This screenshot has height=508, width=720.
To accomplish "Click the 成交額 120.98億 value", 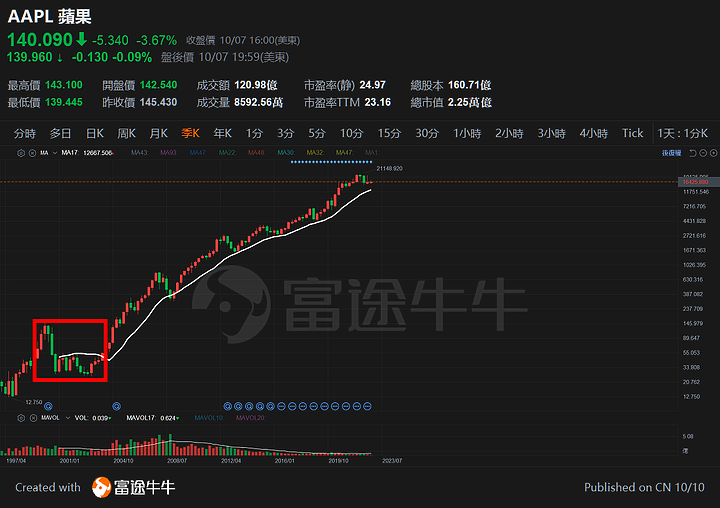I will tap(256, 85).
